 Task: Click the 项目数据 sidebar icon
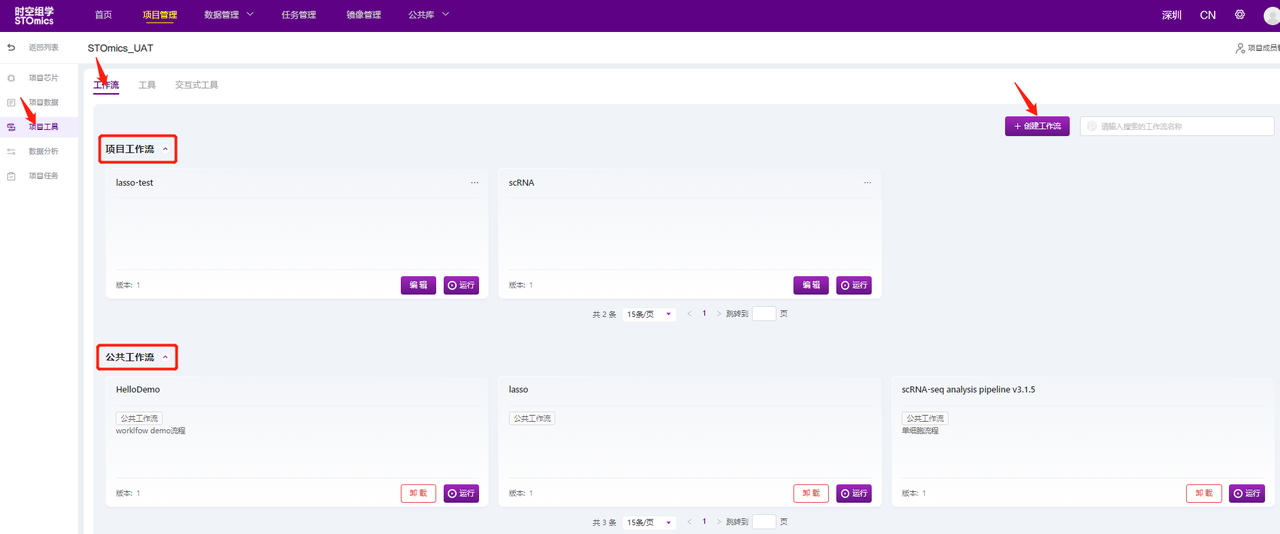click(11, 103)
